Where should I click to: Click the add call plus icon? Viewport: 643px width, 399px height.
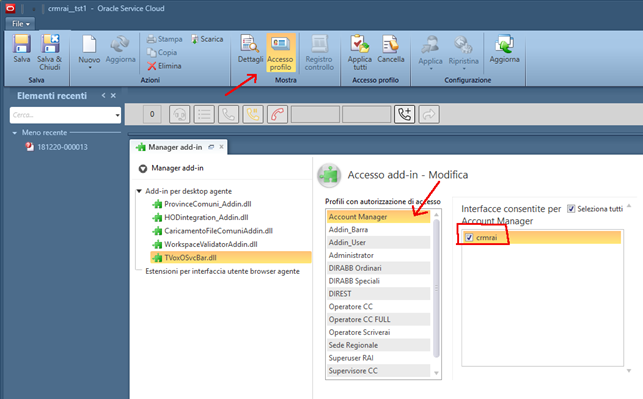[404, 114]
